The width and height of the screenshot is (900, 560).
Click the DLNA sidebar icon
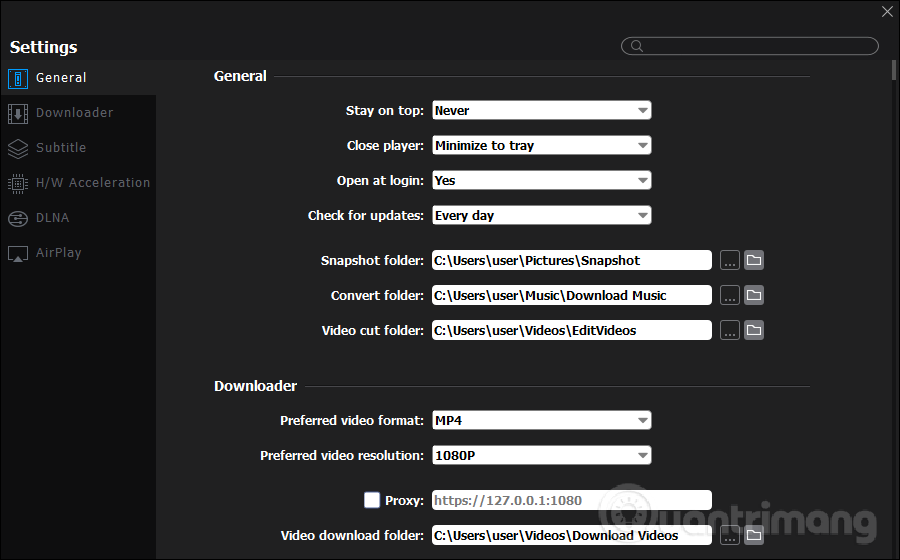18,219
